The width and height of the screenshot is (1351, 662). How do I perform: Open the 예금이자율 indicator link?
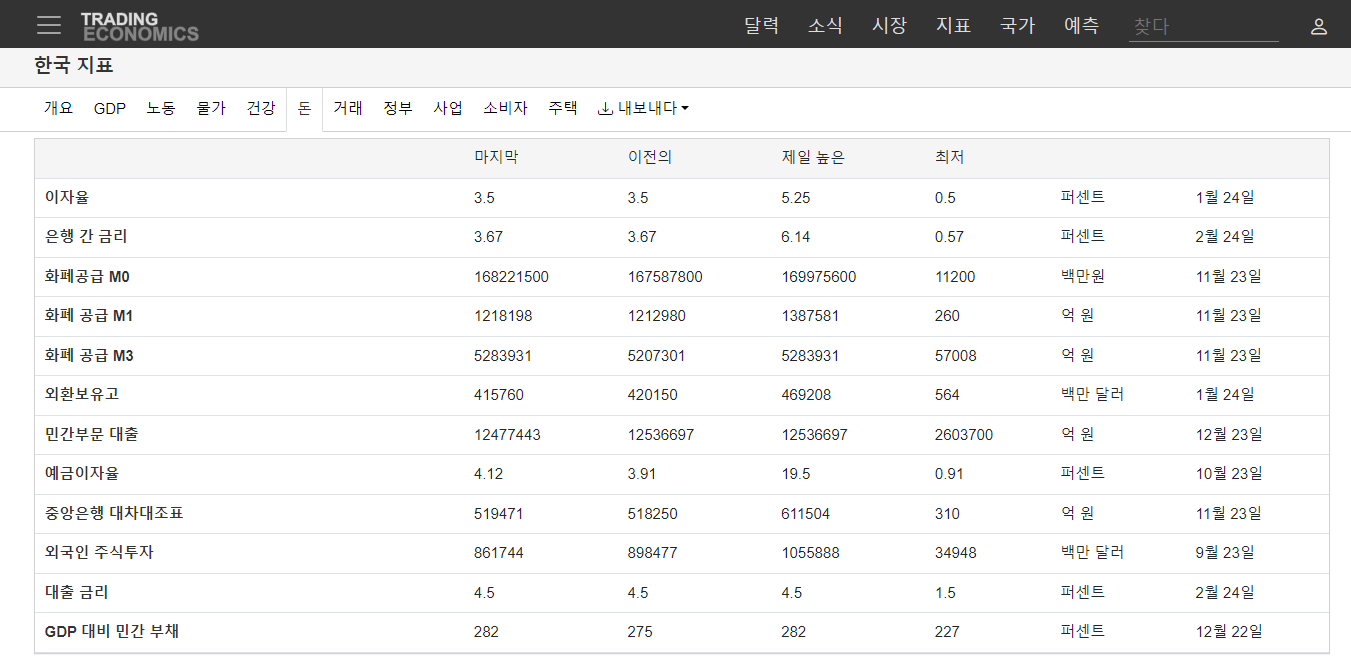(x=81, y=474)
